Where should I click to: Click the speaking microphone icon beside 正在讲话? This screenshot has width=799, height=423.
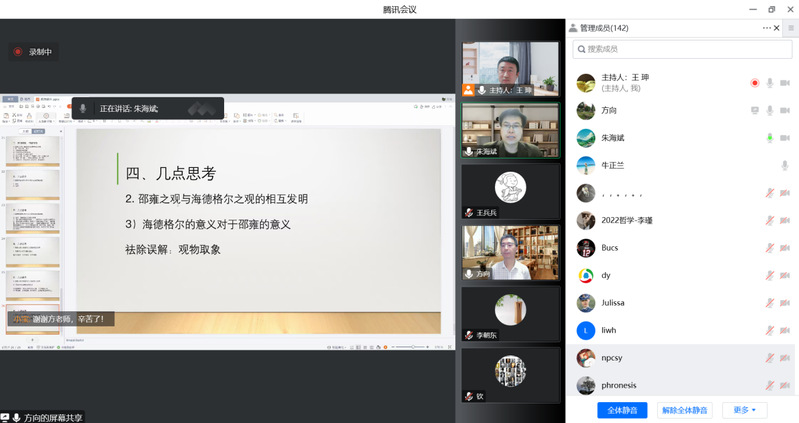(x=83, y=108)
